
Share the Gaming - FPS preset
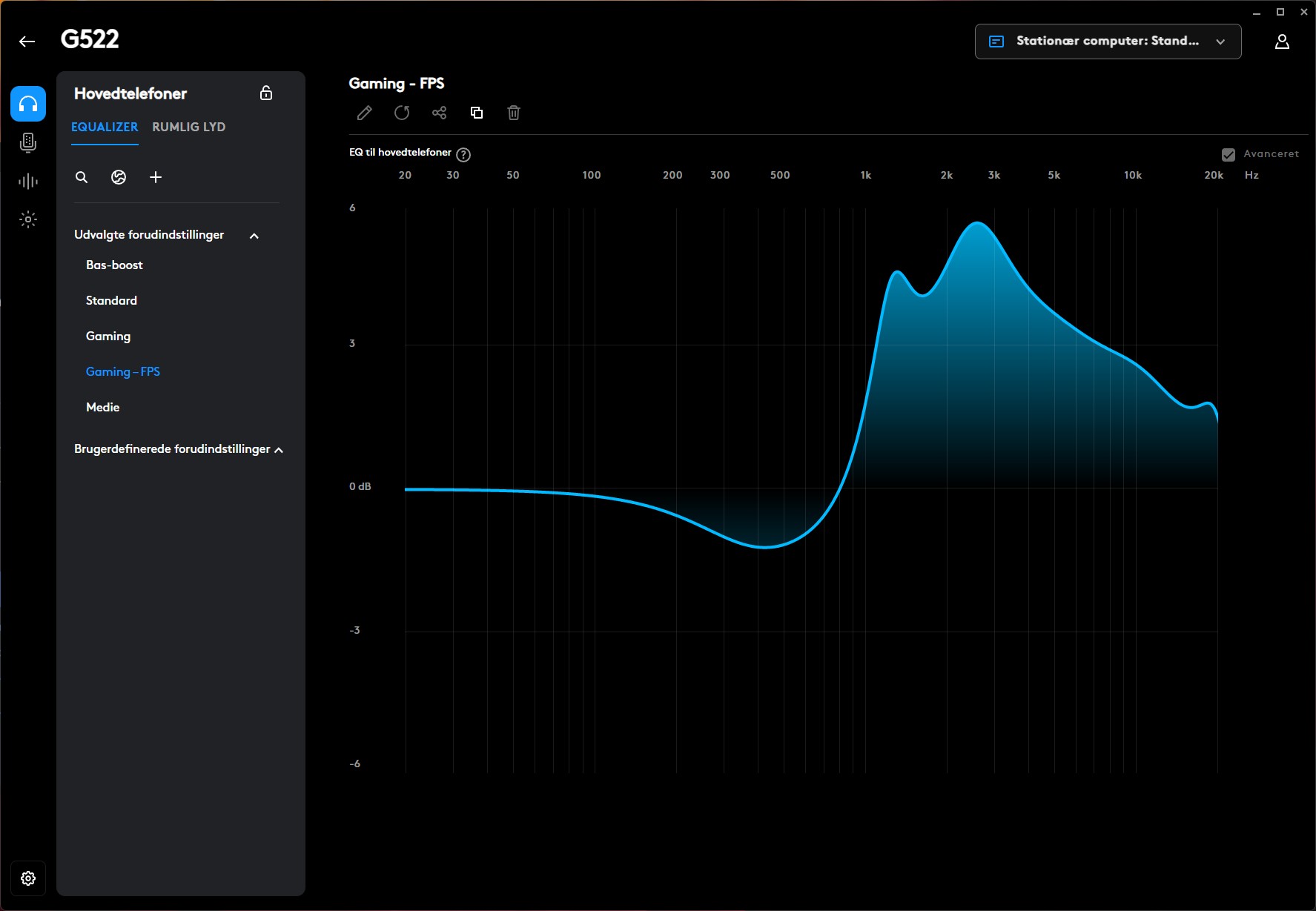tap(440, 113)
